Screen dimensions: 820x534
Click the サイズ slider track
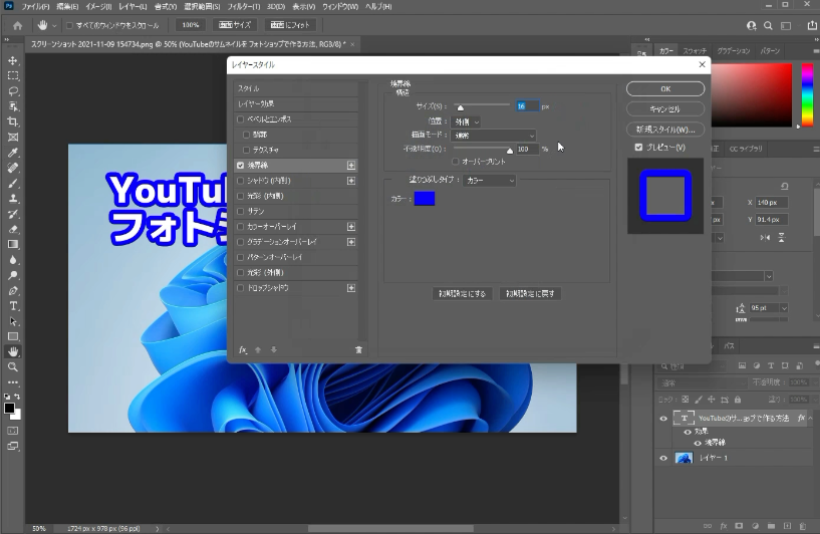[x=482, y=105]
